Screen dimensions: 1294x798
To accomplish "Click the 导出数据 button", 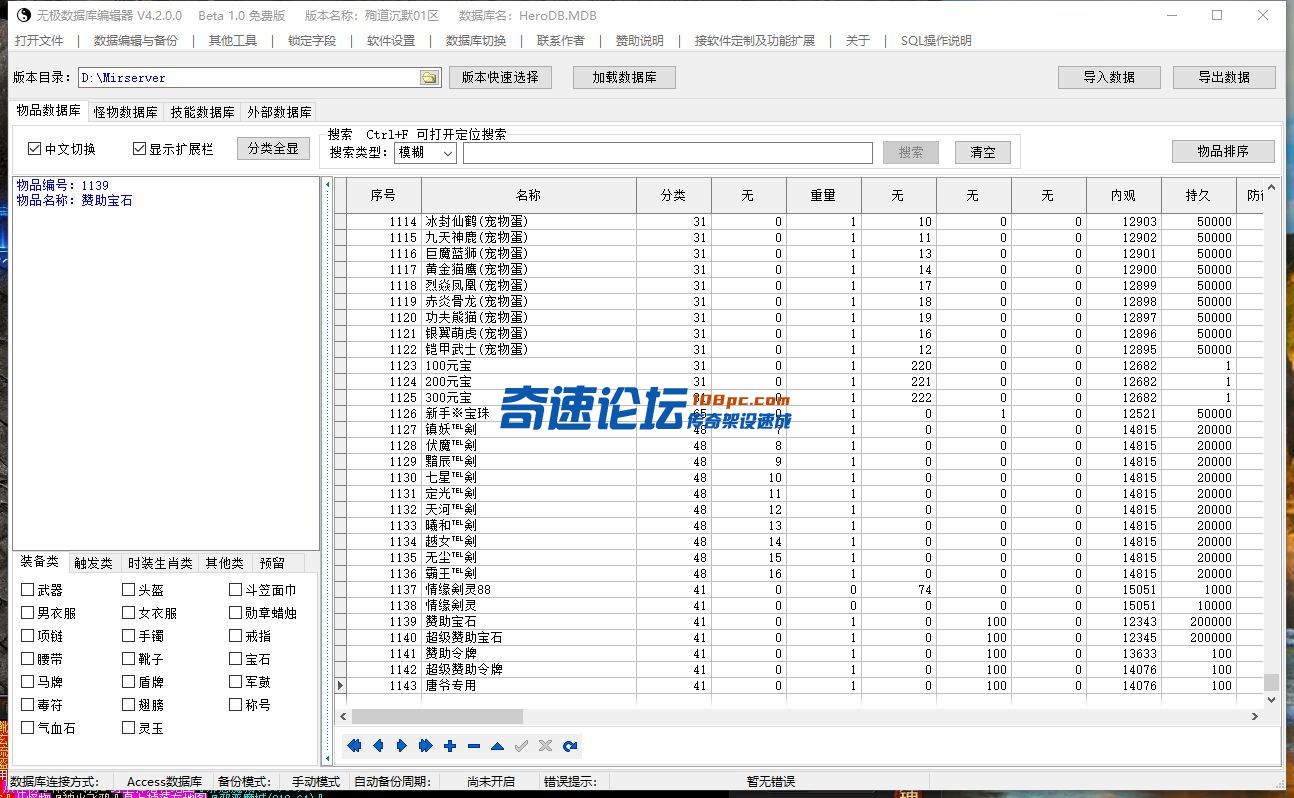I will tap(1224, 77).
